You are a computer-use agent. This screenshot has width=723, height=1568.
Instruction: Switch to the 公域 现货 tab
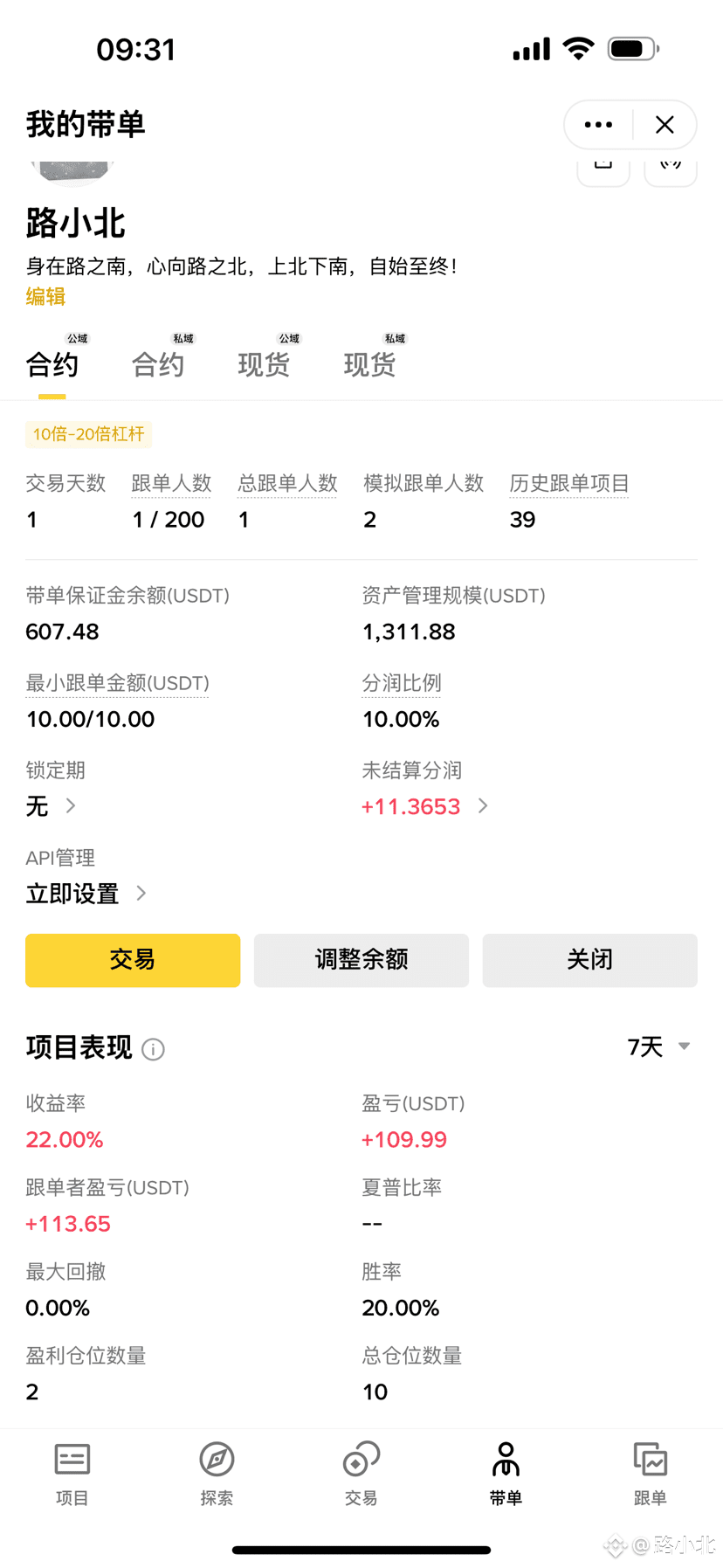pyautogui.click(x=265, y=363)
